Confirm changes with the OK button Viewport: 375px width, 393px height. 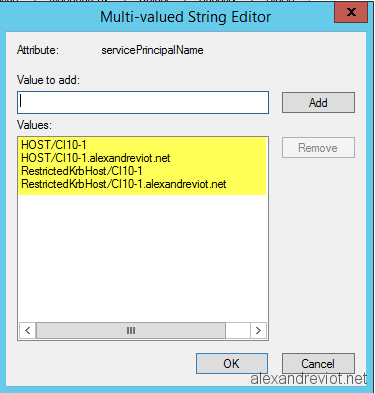tap(232, 364)
